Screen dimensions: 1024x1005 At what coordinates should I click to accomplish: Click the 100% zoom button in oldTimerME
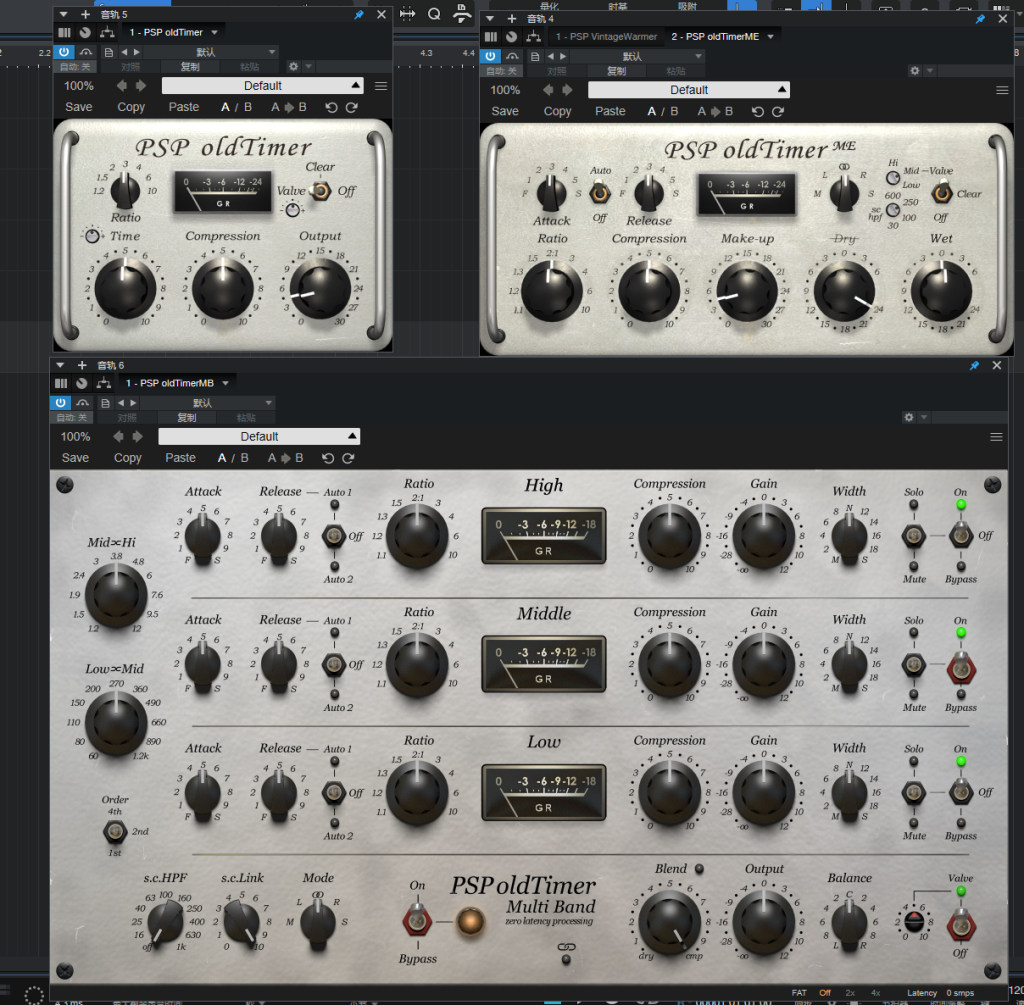pyautogui.click(x=505, y=90)
